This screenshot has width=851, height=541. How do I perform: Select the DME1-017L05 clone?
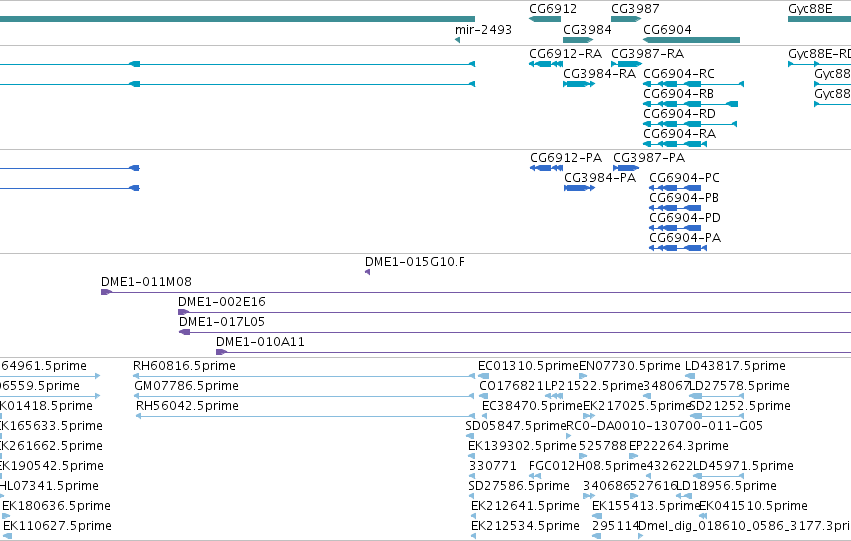click(515, 333)
